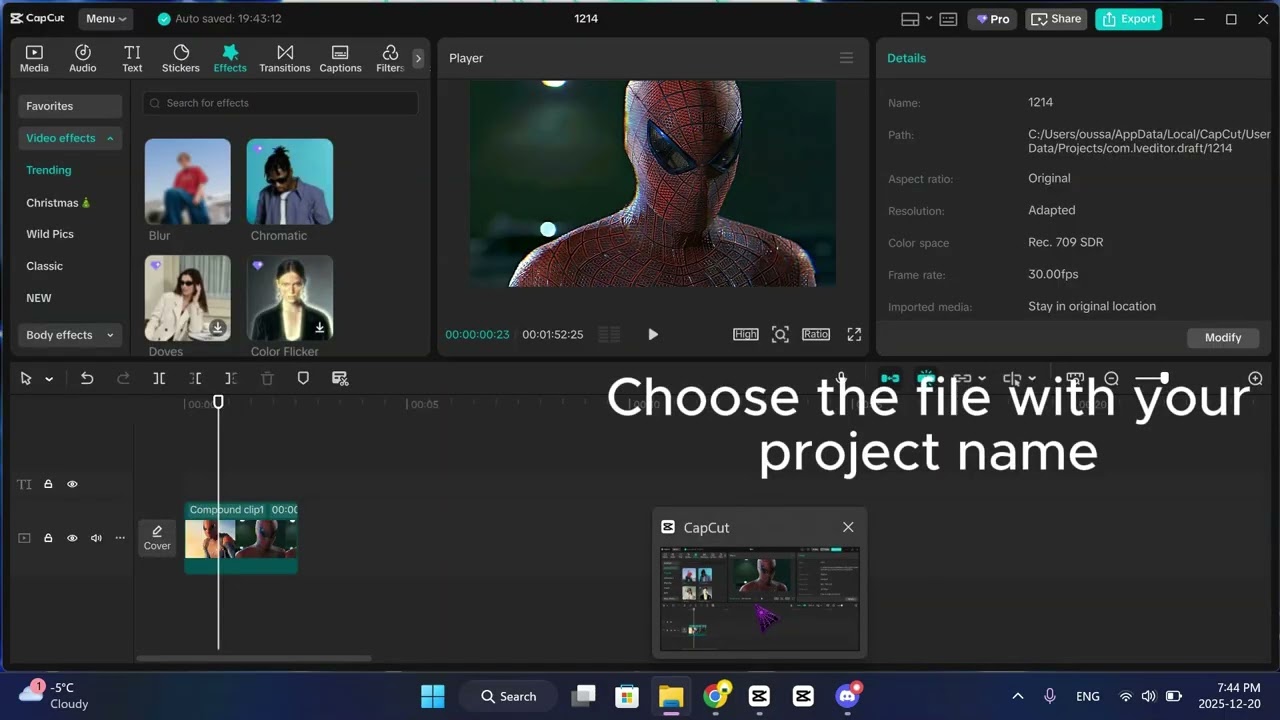Undo the last action

87,379
